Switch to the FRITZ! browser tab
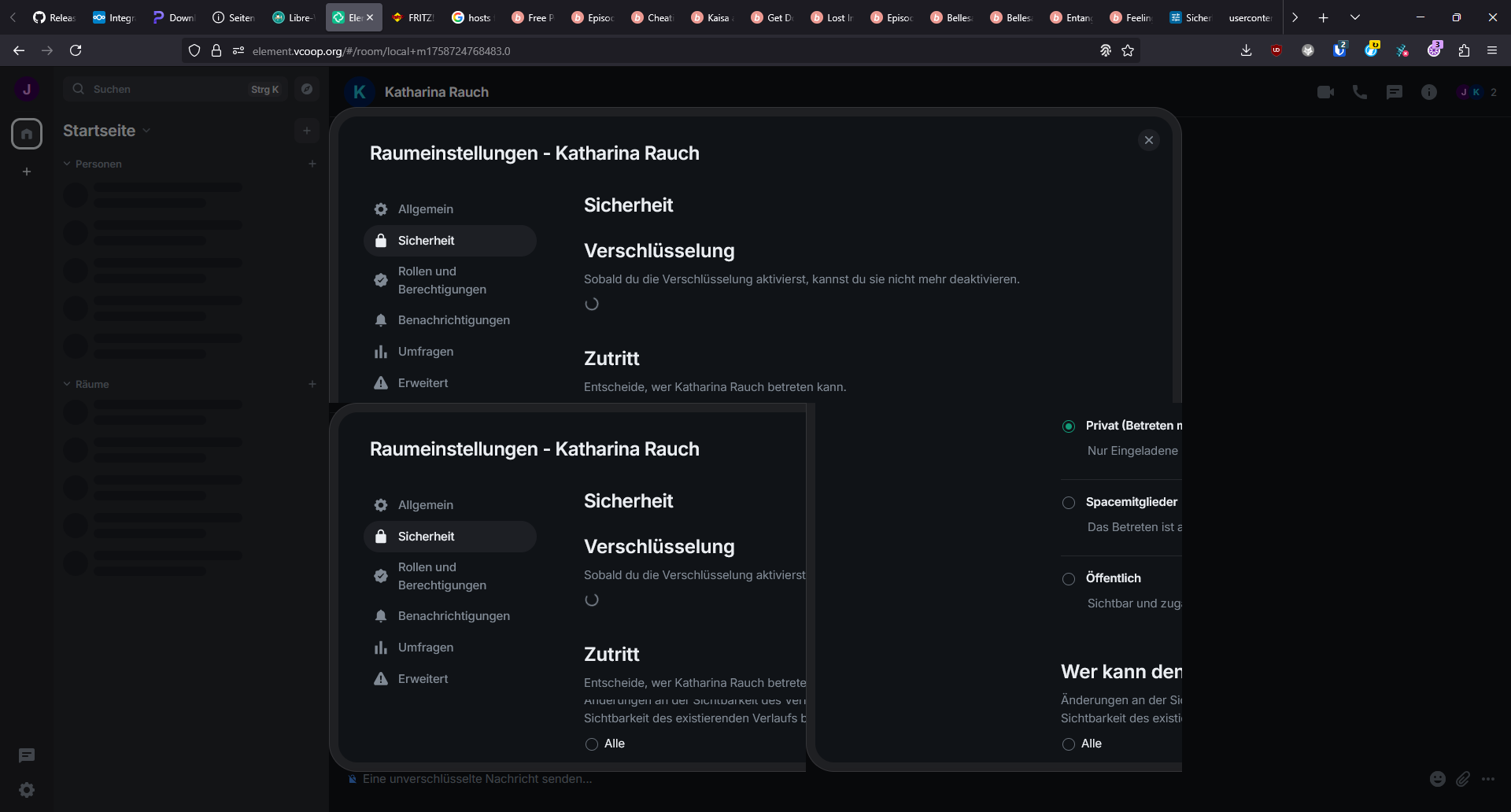This screenshot has height=812, width=1511. point(414,17)
